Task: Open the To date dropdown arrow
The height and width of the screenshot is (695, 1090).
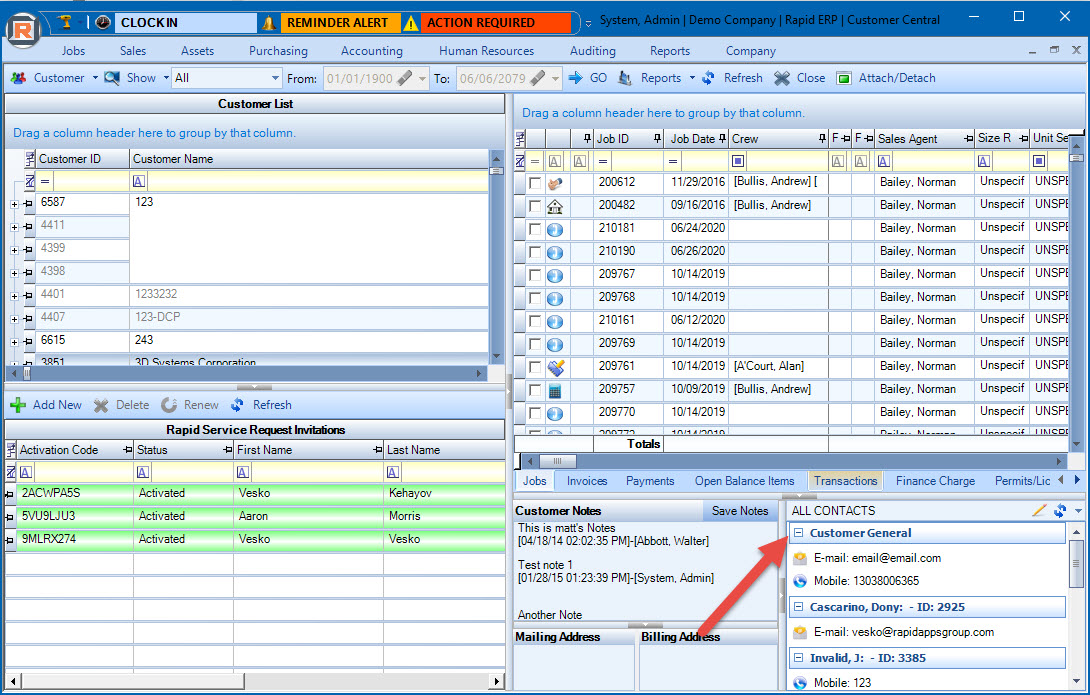Action: coord(555,79)
